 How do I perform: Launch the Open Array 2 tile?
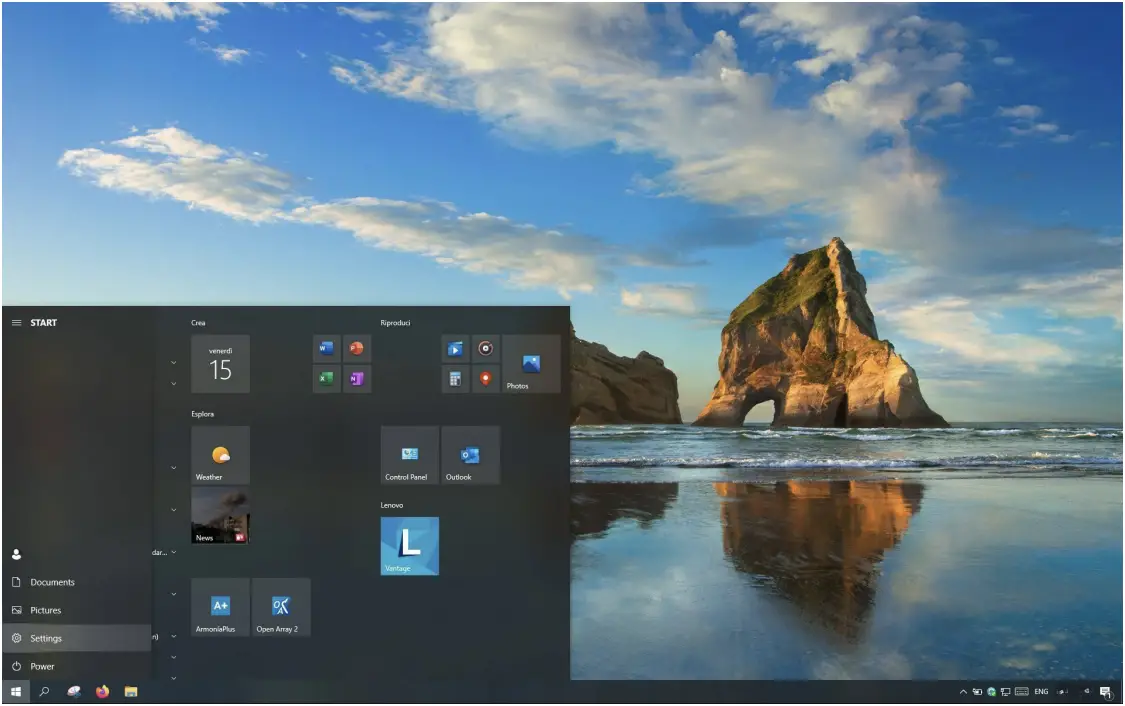click(281, 607)
